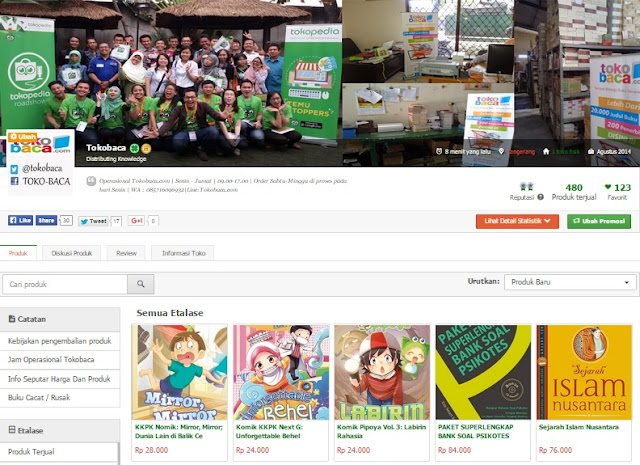Click the Ubah Promosi button
The height and width of the screenshot is (465, 640).
pos(599,221)
